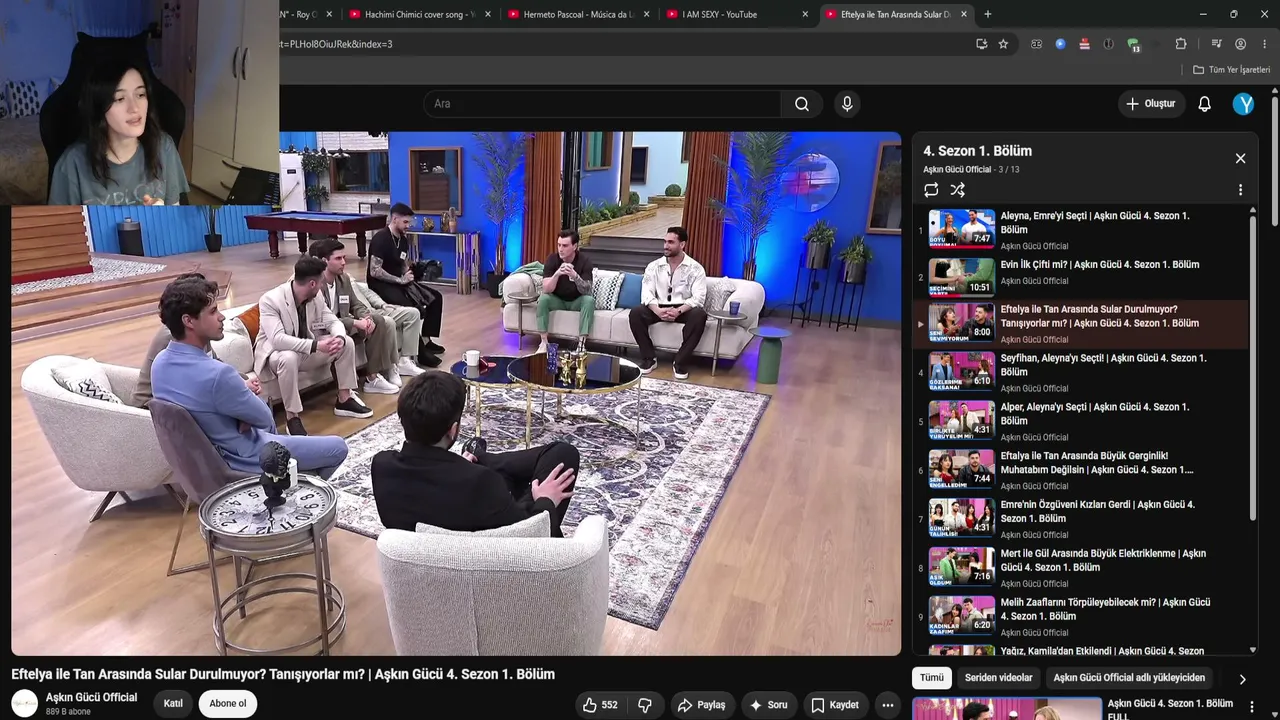Close the Hermeto Pascoal tab
The image size is (1280, 720).
coord(646,14)
